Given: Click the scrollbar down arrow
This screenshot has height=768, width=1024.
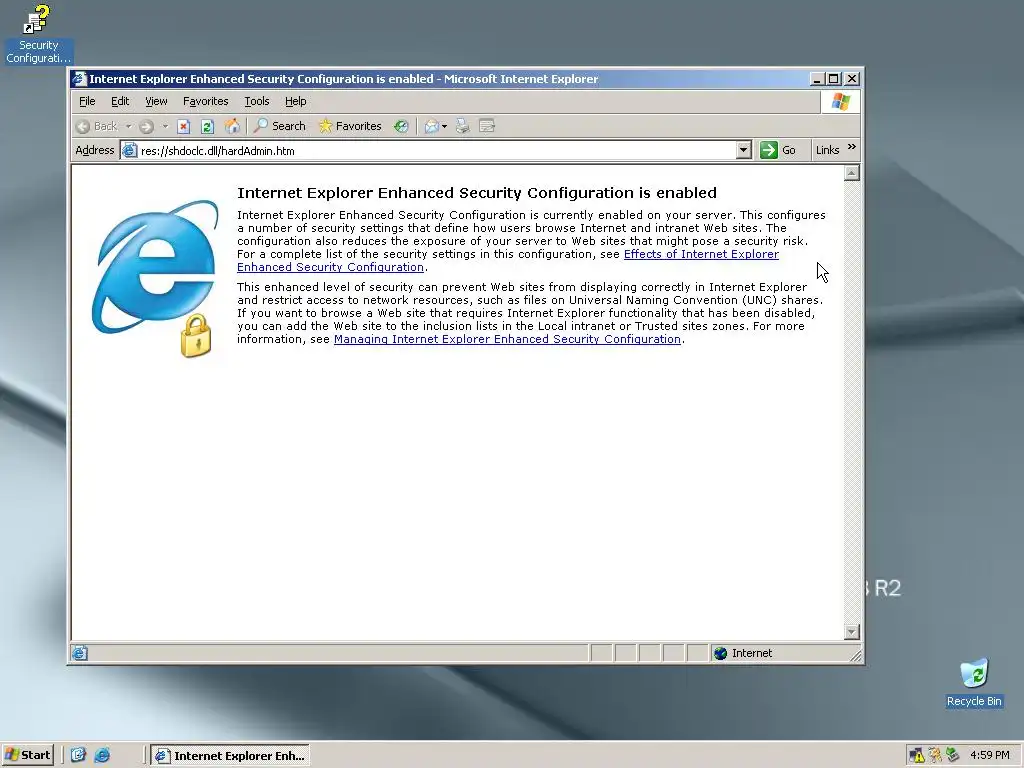Looking at the screenshot, I should pos(852,632).
